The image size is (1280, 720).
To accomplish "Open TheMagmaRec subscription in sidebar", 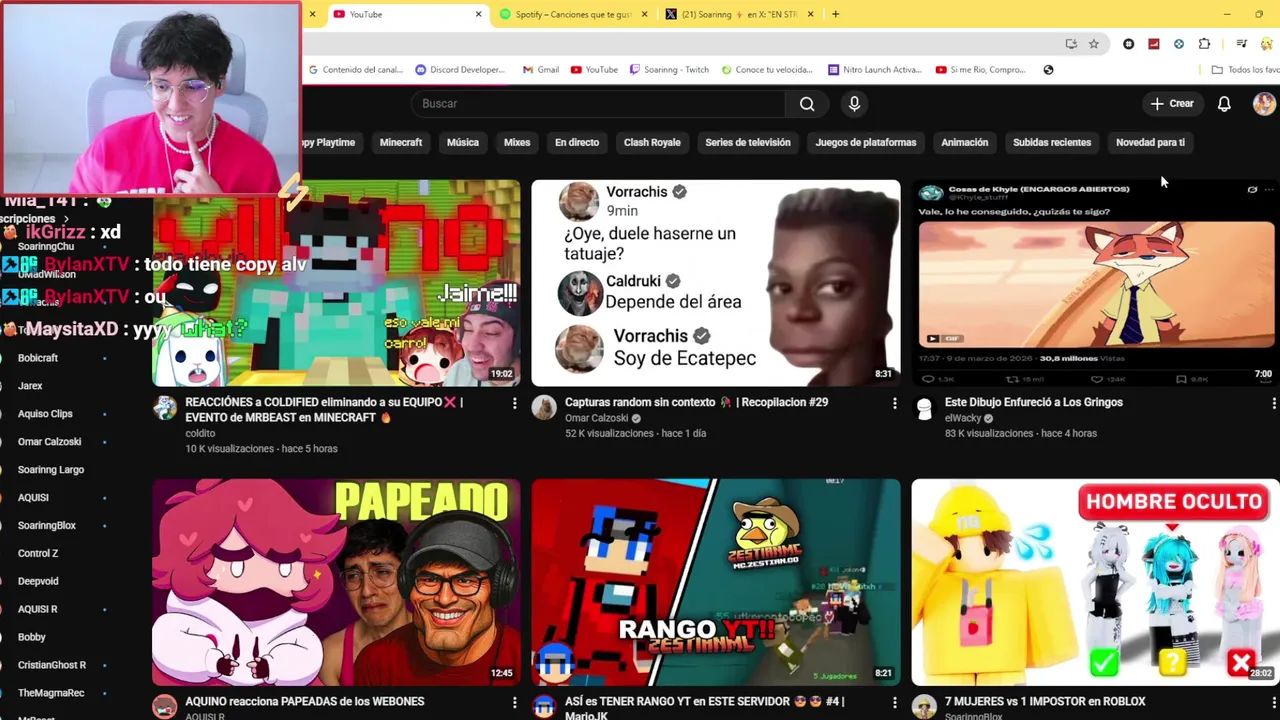I will click(51, 693).
